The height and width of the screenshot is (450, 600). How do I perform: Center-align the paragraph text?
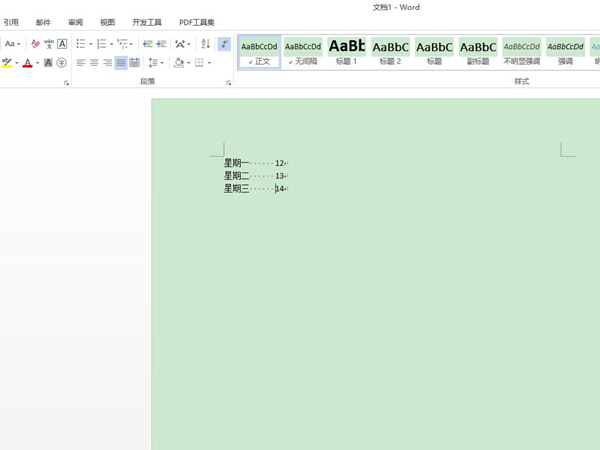click(94, 63)
